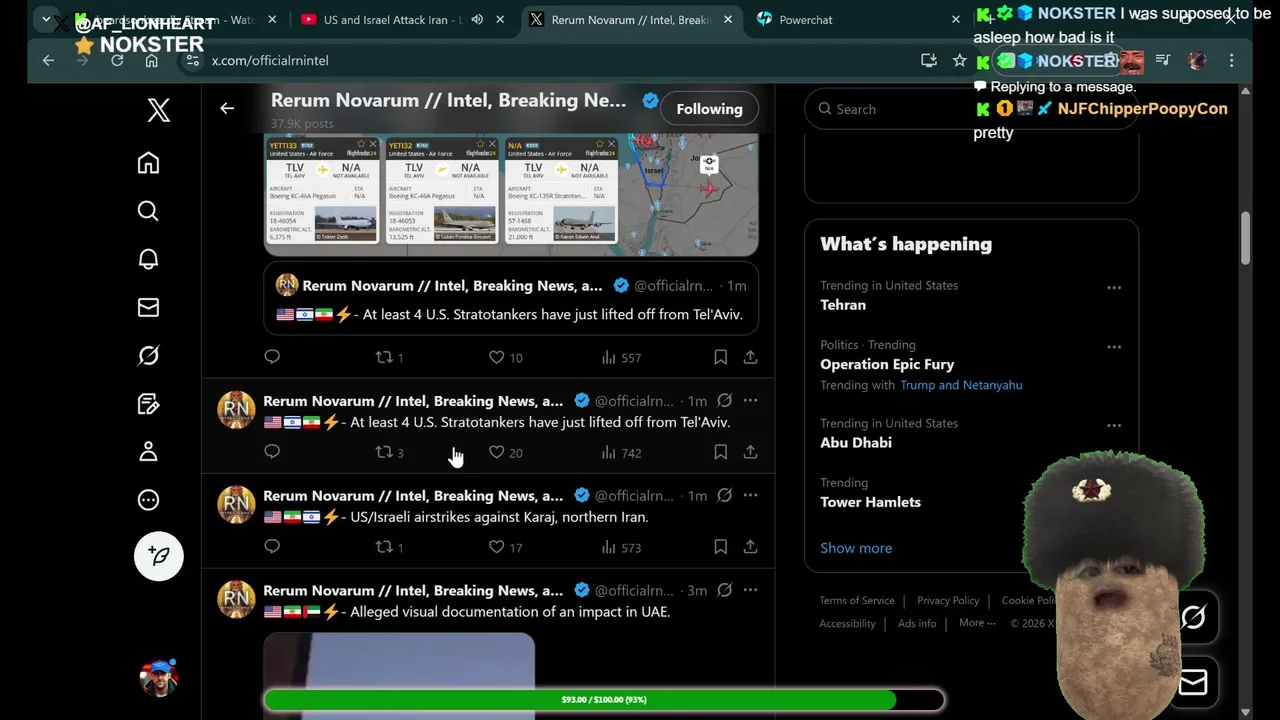
Task: Like the Stratotankers post showing 20 likes
Action: pos(505,452)
